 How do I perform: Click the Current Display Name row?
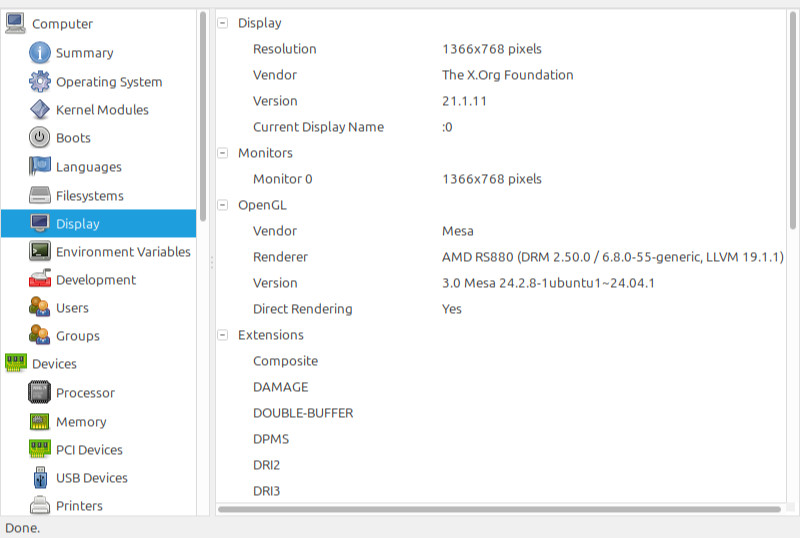tap(501, 127)
